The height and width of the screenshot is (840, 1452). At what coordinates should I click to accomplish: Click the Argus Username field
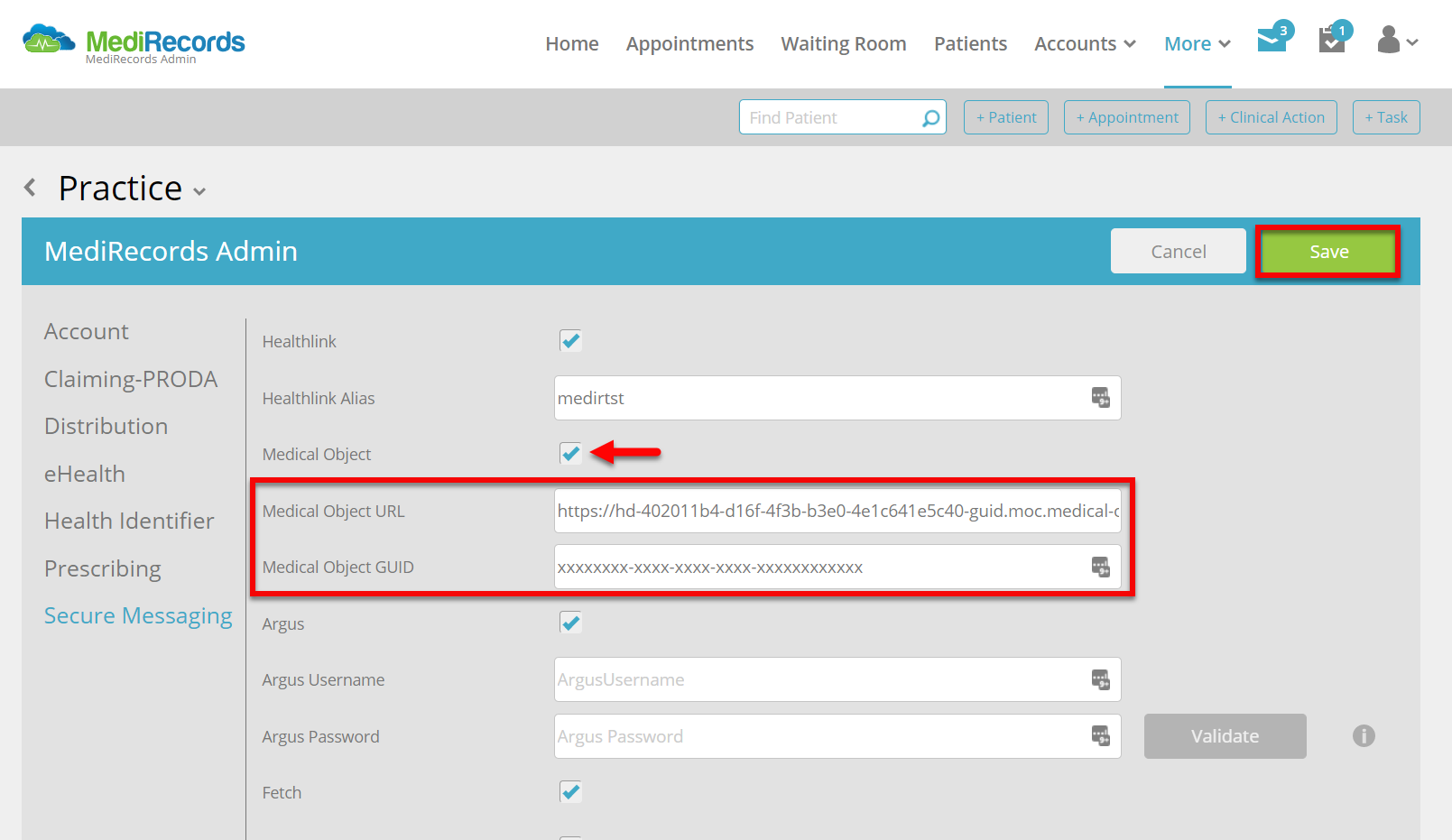pyautogui.click(x=837, y=679)
